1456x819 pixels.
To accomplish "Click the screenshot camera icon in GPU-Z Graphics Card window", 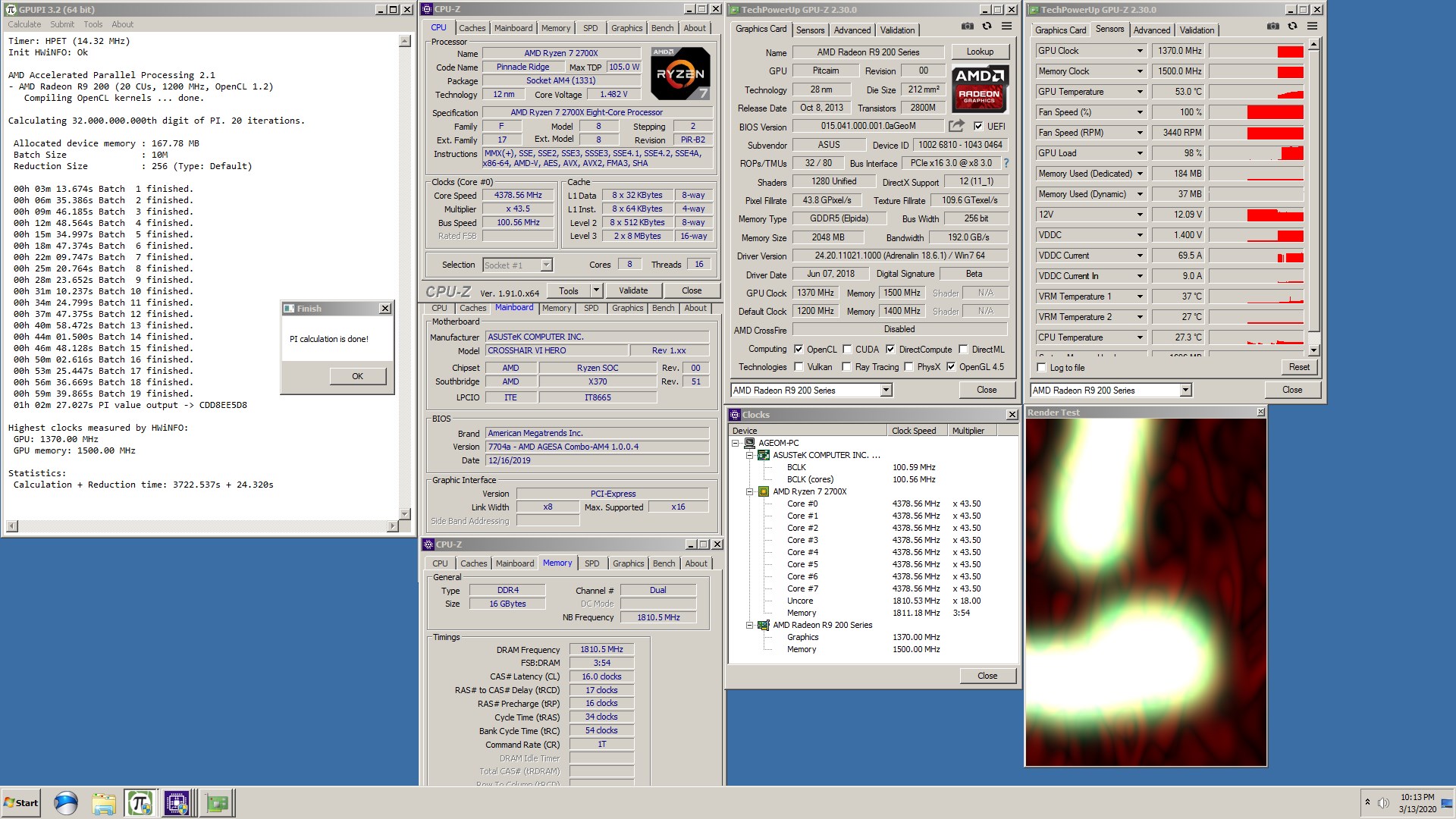I will [x=967, y=27].
